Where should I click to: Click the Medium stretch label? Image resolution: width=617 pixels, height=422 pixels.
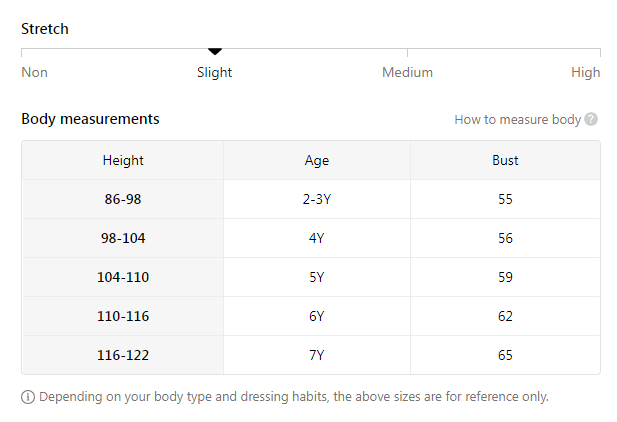point(407,72)
